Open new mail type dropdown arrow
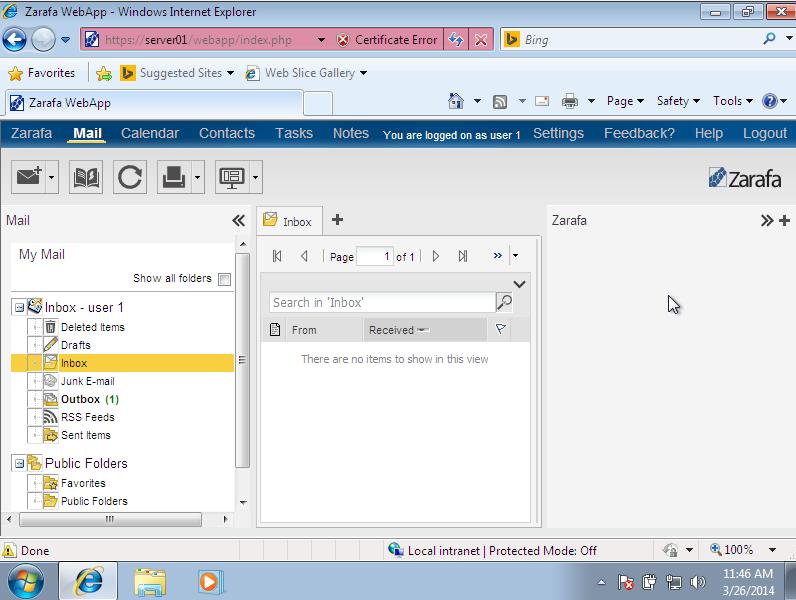 point(52,177)
